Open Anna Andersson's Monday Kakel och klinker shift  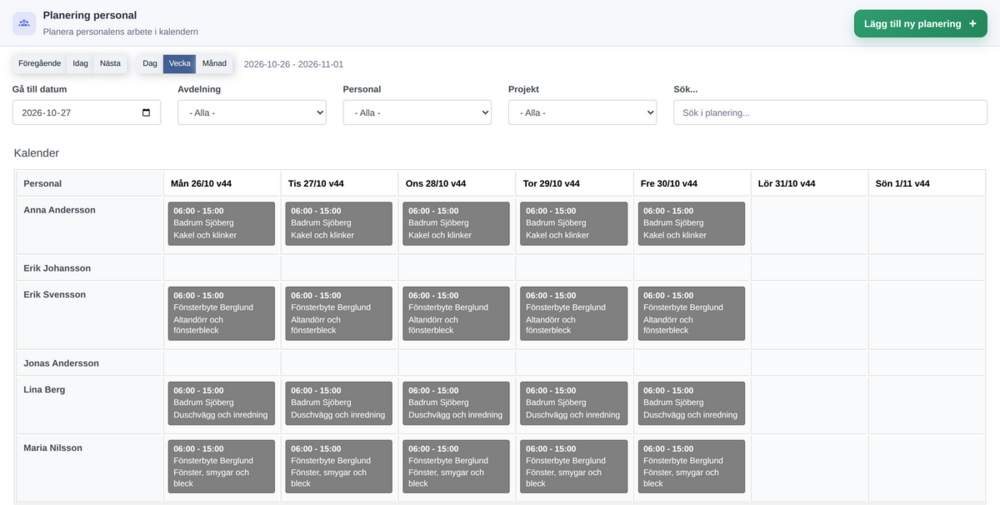coord(221,224)
